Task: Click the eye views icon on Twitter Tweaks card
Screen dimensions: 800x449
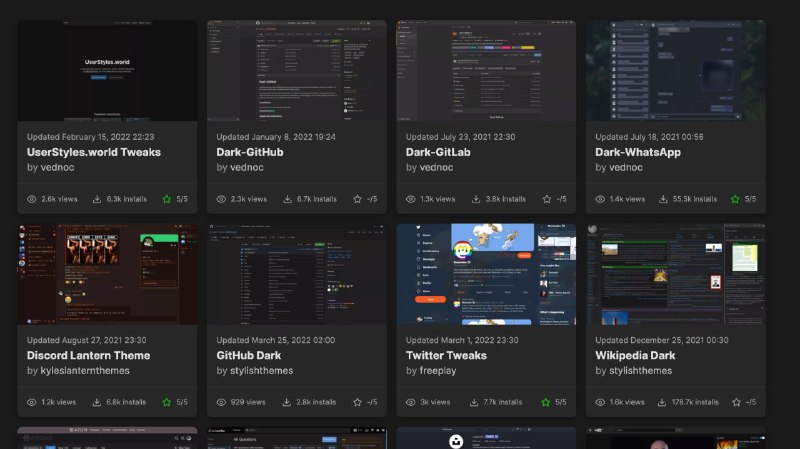Action: click(411, 402)
